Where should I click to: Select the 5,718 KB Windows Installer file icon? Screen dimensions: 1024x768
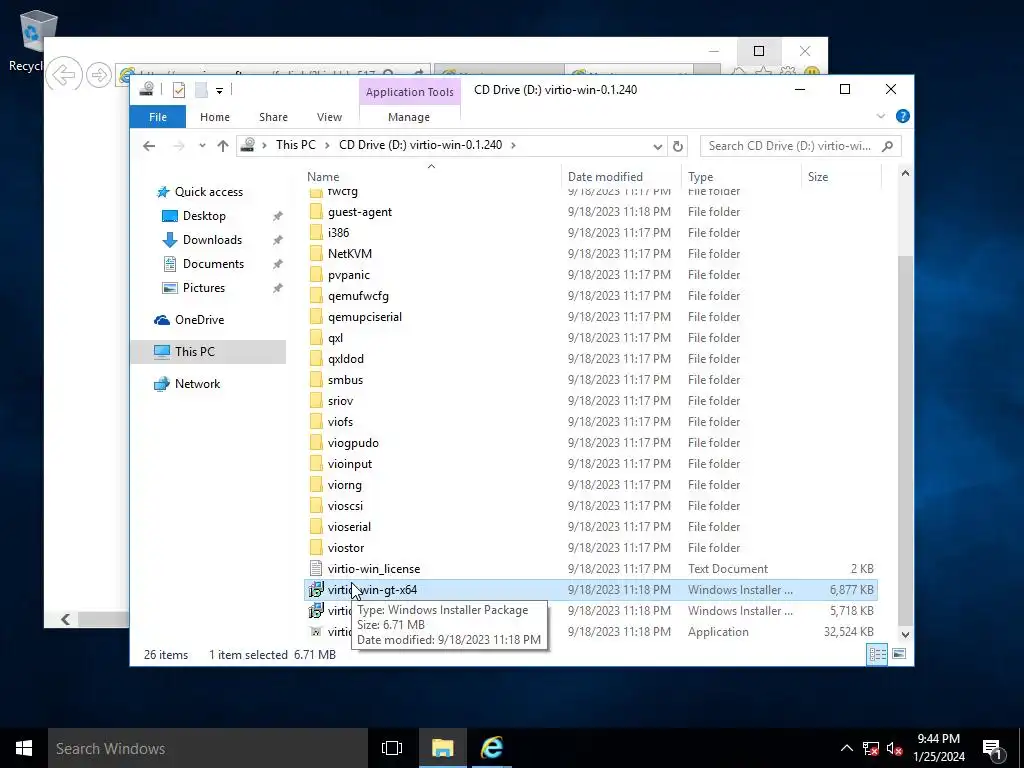[316, 611]
